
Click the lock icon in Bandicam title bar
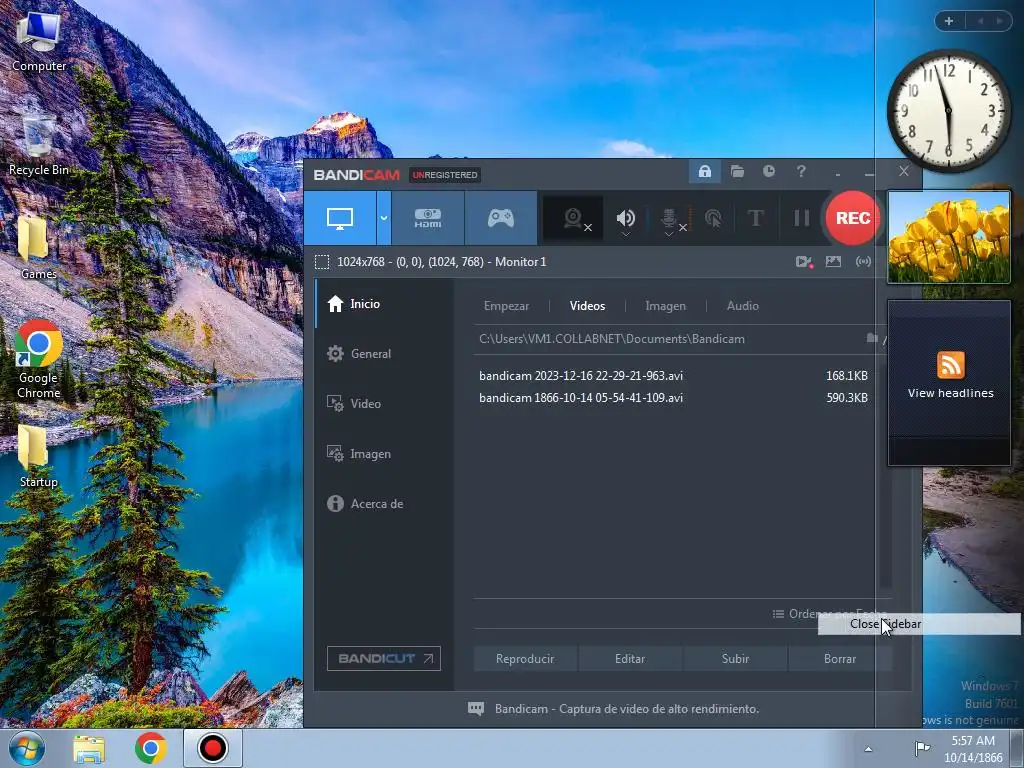point(705,172)
